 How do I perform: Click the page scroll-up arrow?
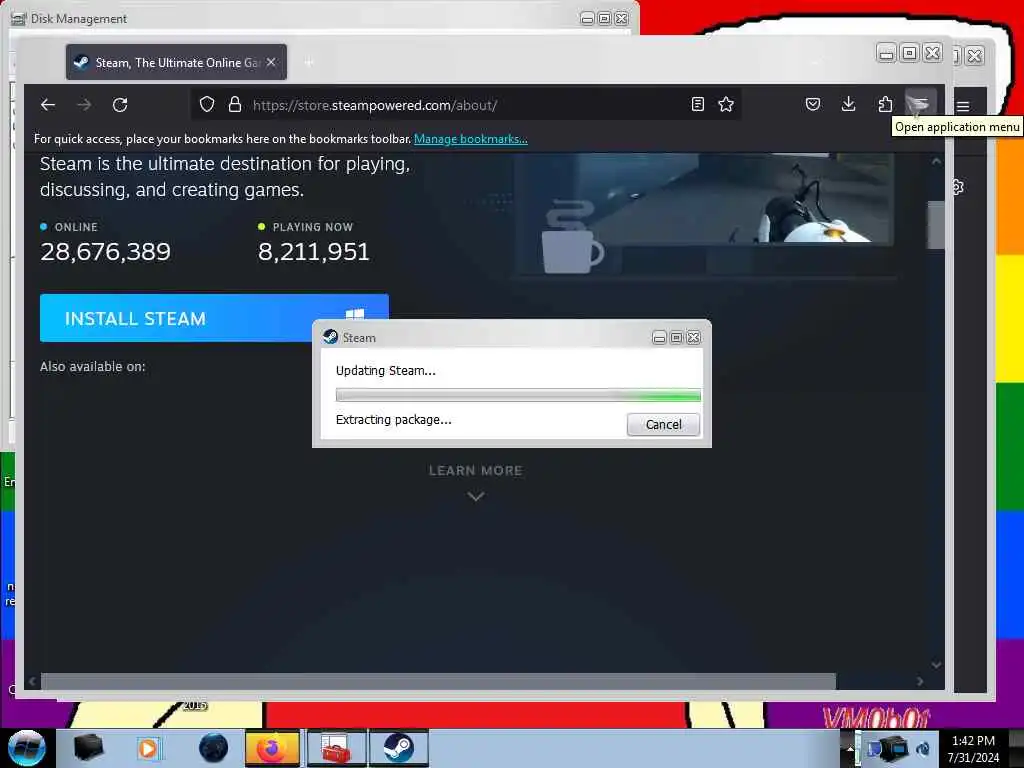pyautogui.click(x=936, y=161)
